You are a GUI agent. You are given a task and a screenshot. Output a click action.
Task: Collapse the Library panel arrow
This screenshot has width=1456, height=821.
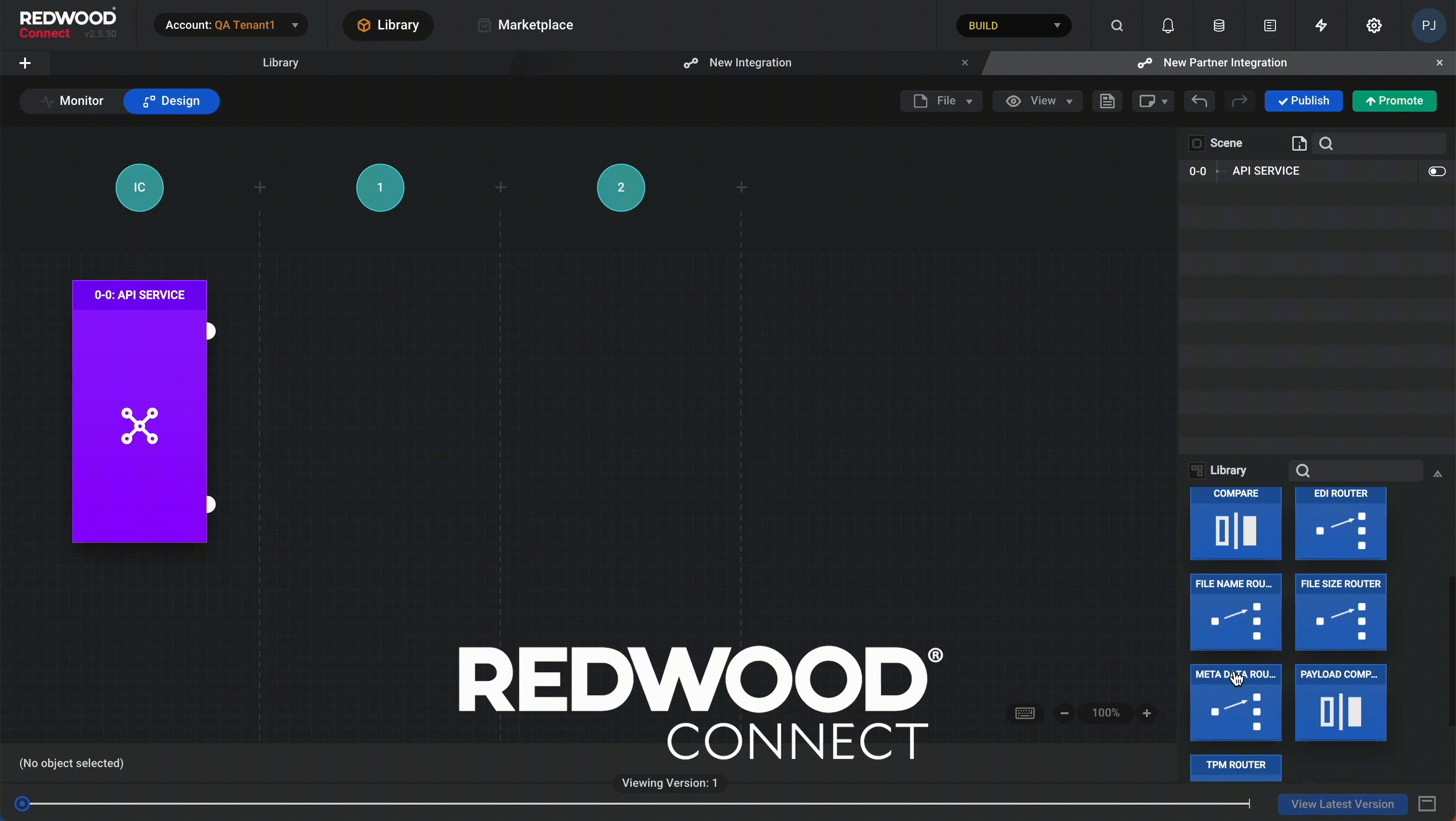1437,474
